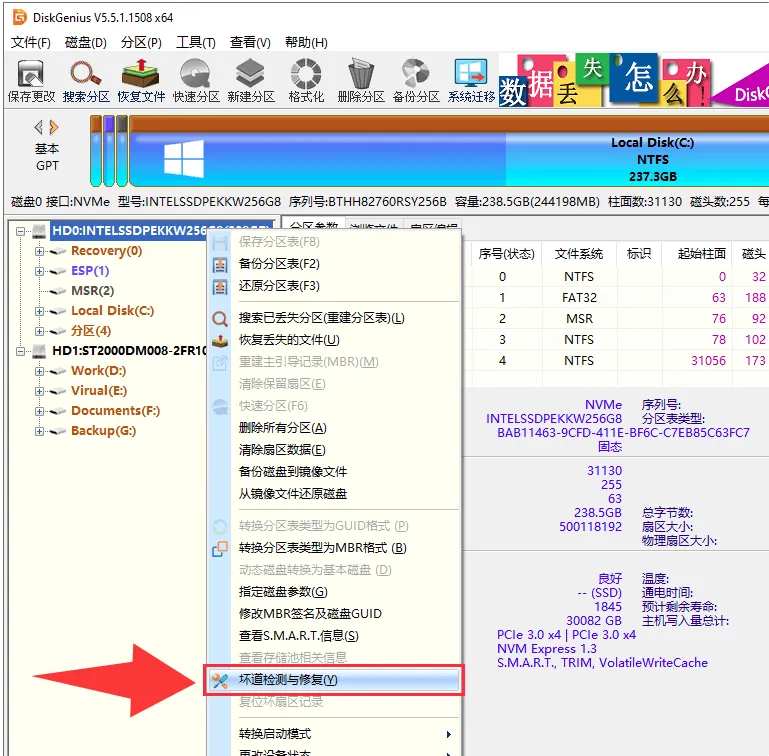Open the 磁盘(D) menu
The image size is (769, 756).
[x=86, y=43]
